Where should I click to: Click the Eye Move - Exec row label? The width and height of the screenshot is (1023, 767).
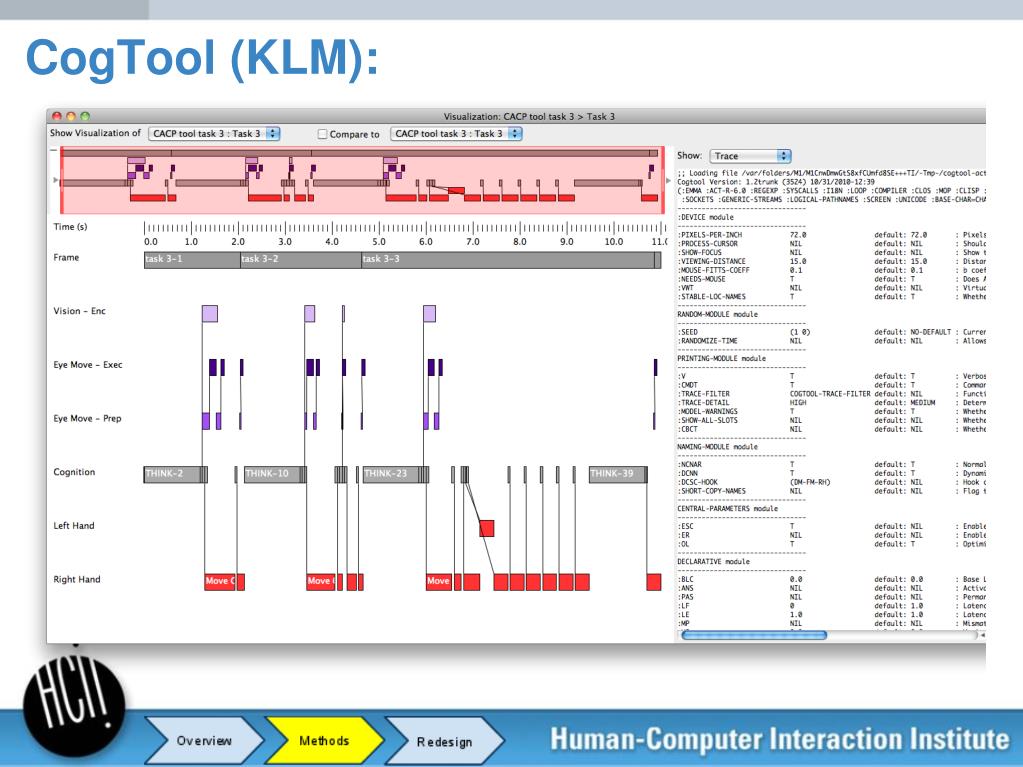point(88,365)
